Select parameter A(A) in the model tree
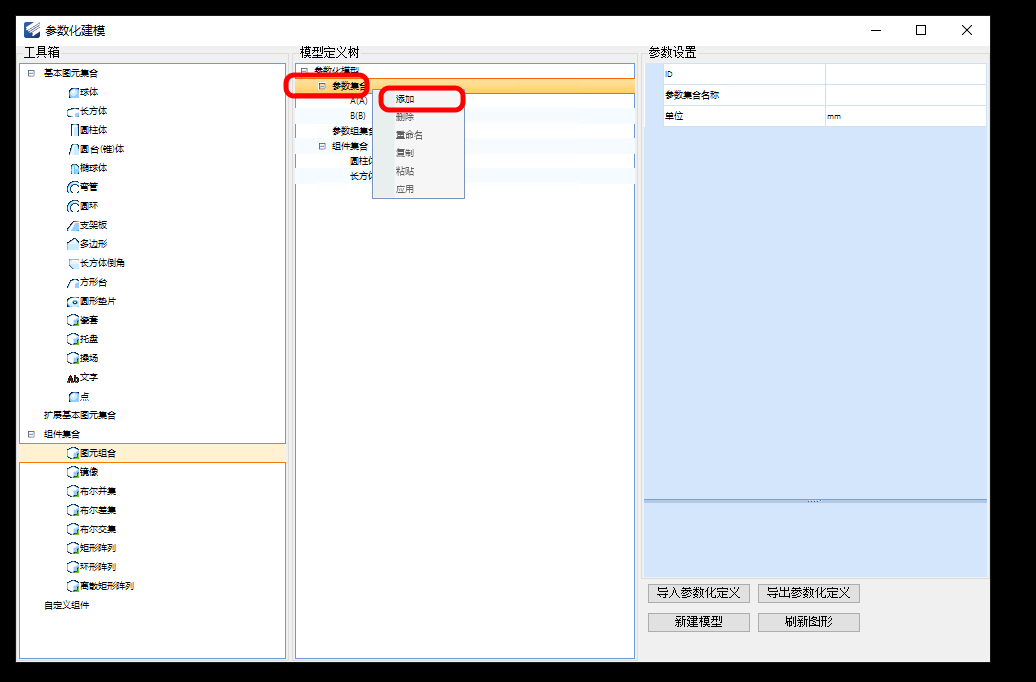Viewport: 1036px width, 682px height. coord(359,100)
